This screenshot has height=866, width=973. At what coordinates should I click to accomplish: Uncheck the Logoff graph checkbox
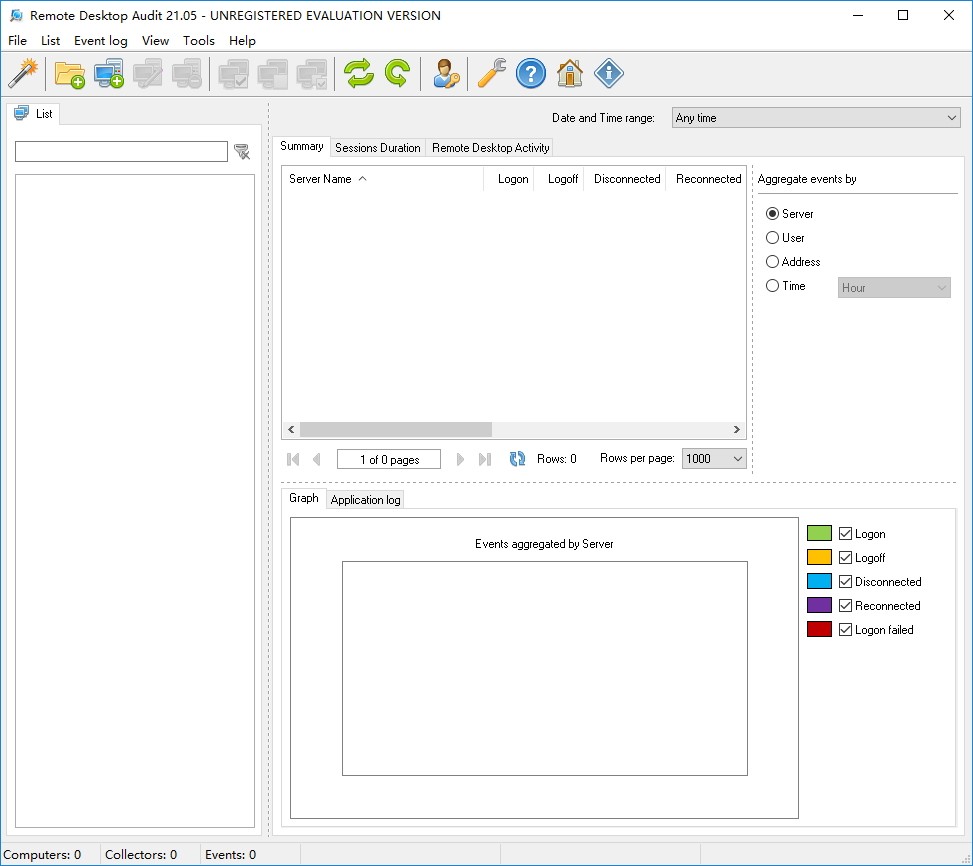click(x=845, y=558)
